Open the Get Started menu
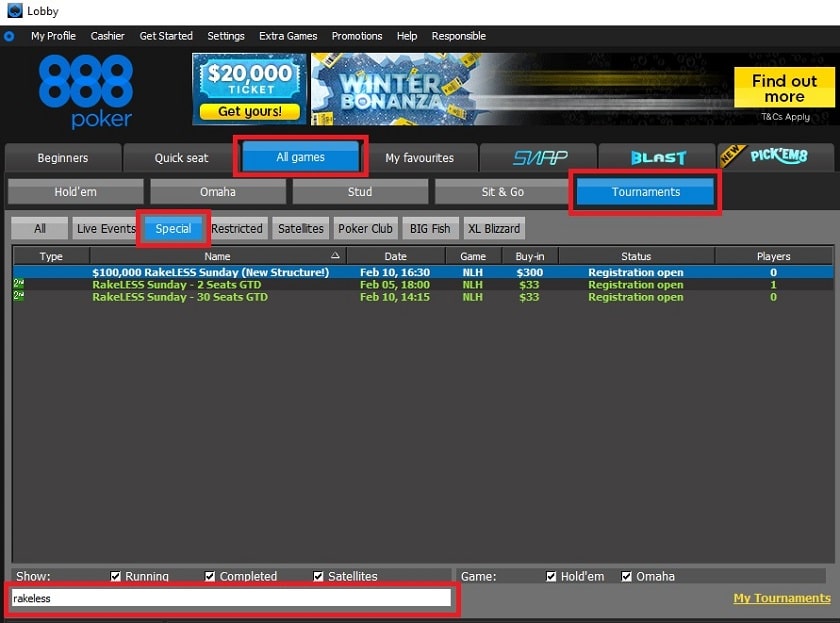This screenshot has width=840, height=623. tap(166, 36)
